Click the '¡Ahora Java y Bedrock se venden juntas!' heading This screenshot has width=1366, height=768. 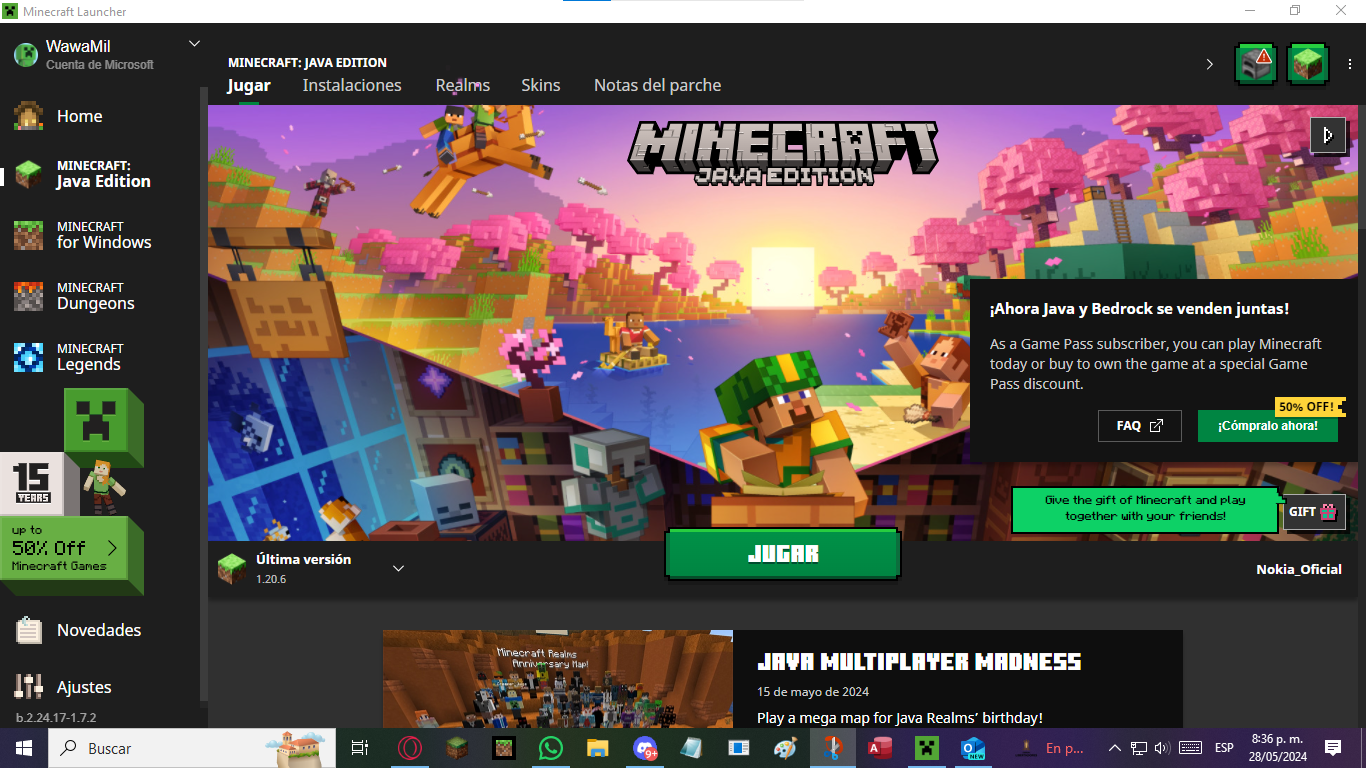coord(1139,309)
